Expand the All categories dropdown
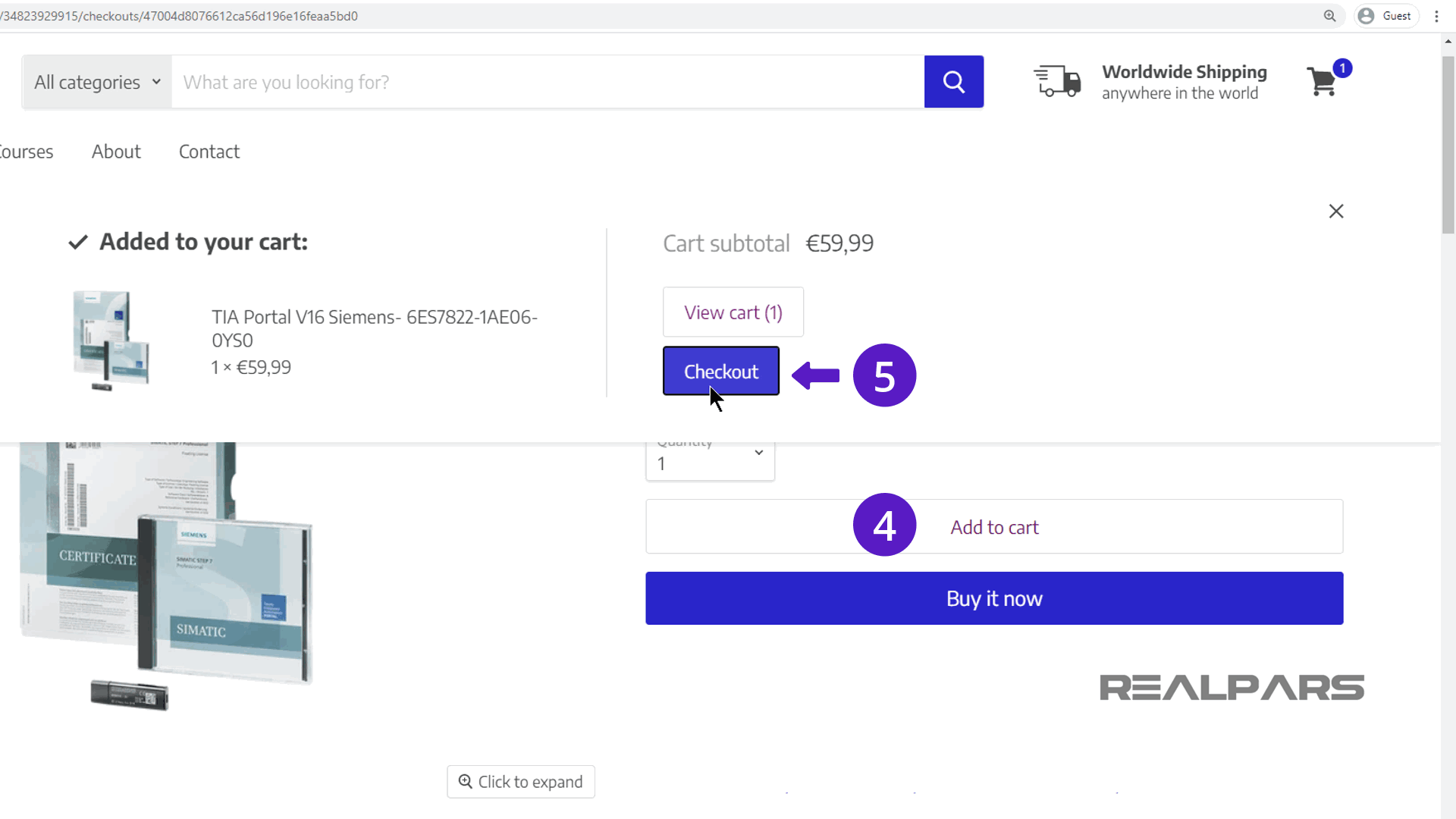This screenshot has width=1456, height=819. pyautogui.click(x=97, y=82)
